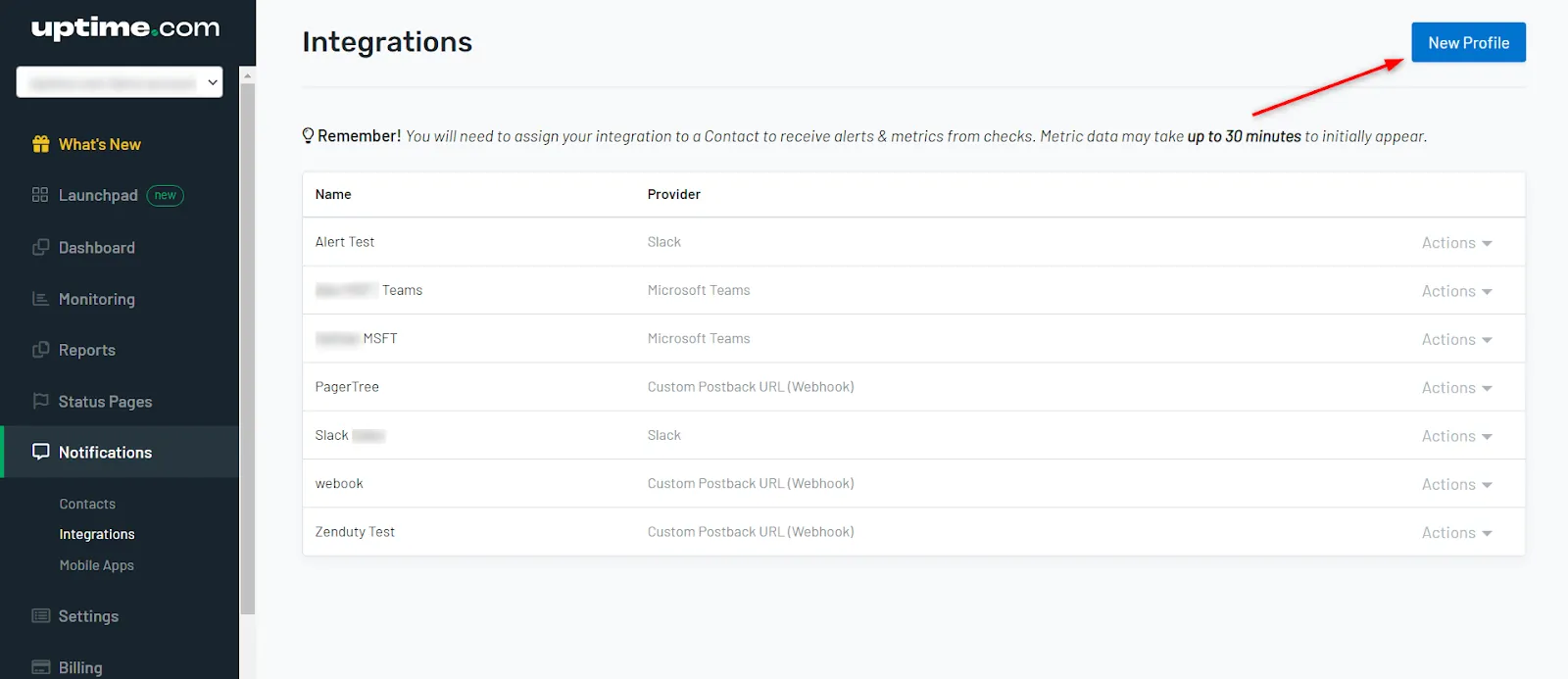The height and width of the screenshot is (679, 1568).
Task: Click the Zenduty Test integration name
Action: 355,532
